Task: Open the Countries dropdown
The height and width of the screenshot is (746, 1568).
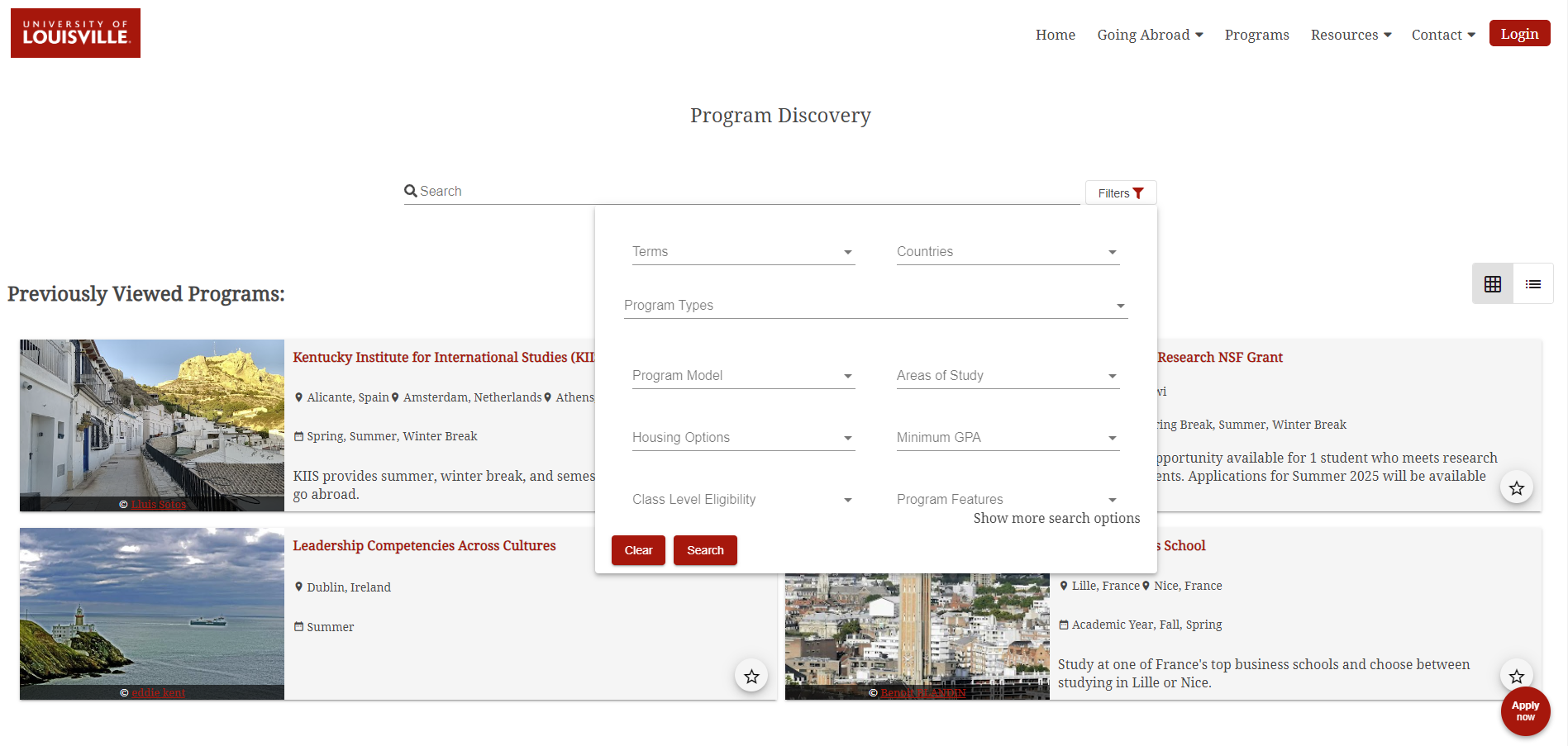Action: tap(1008, 251)
